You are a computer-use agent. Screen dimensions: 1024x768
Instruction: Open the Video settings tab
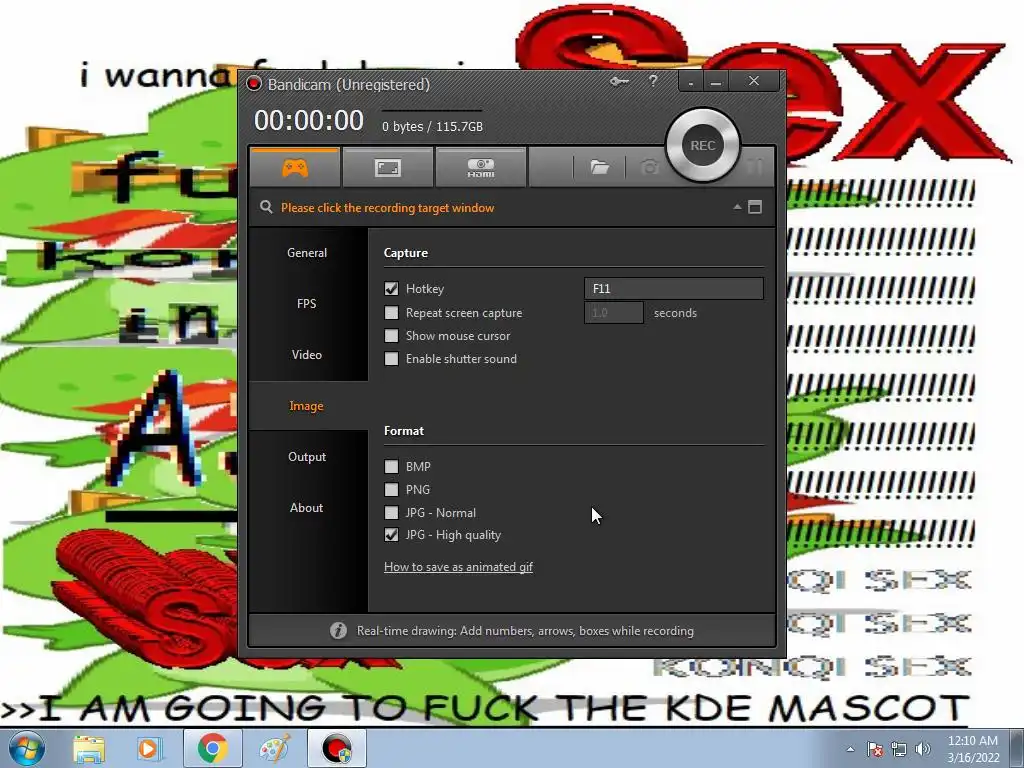point(307,355)
